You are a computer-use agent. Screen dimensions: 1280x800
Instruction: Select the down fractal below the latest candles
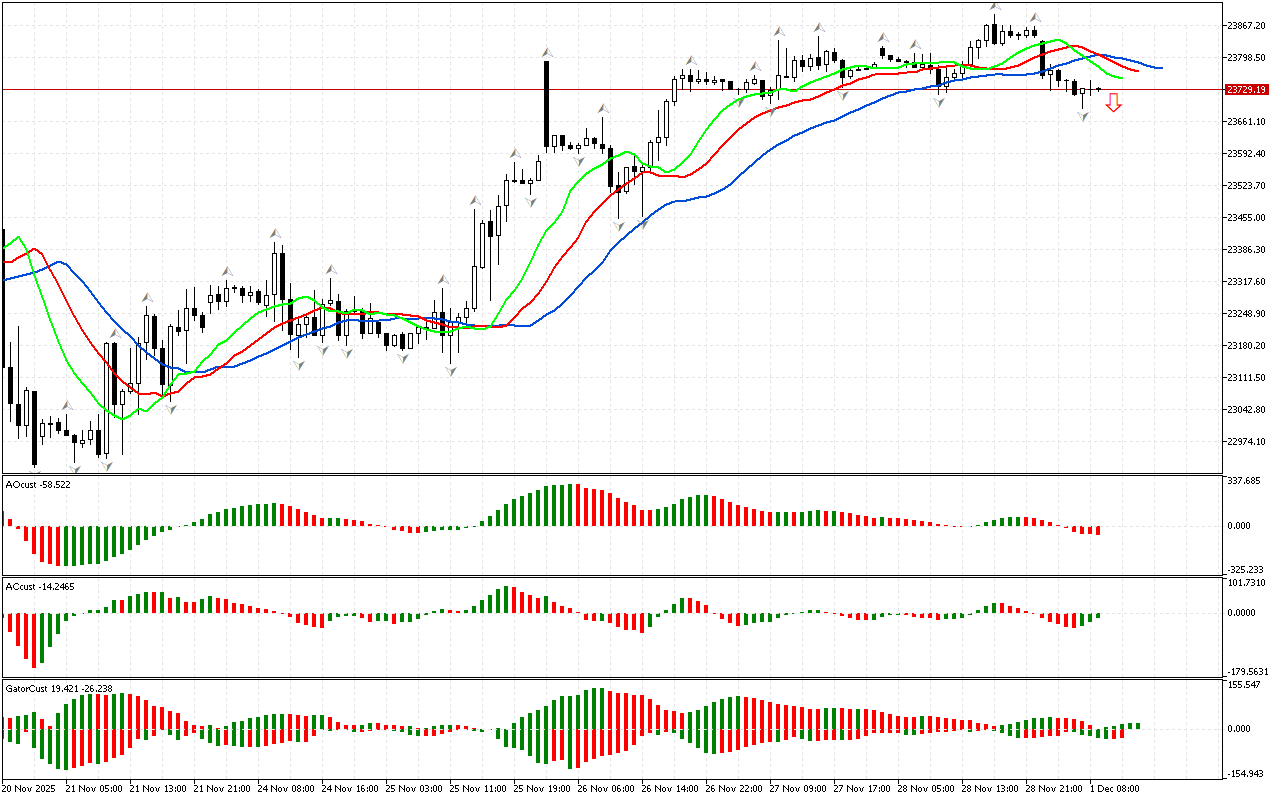1083,117
